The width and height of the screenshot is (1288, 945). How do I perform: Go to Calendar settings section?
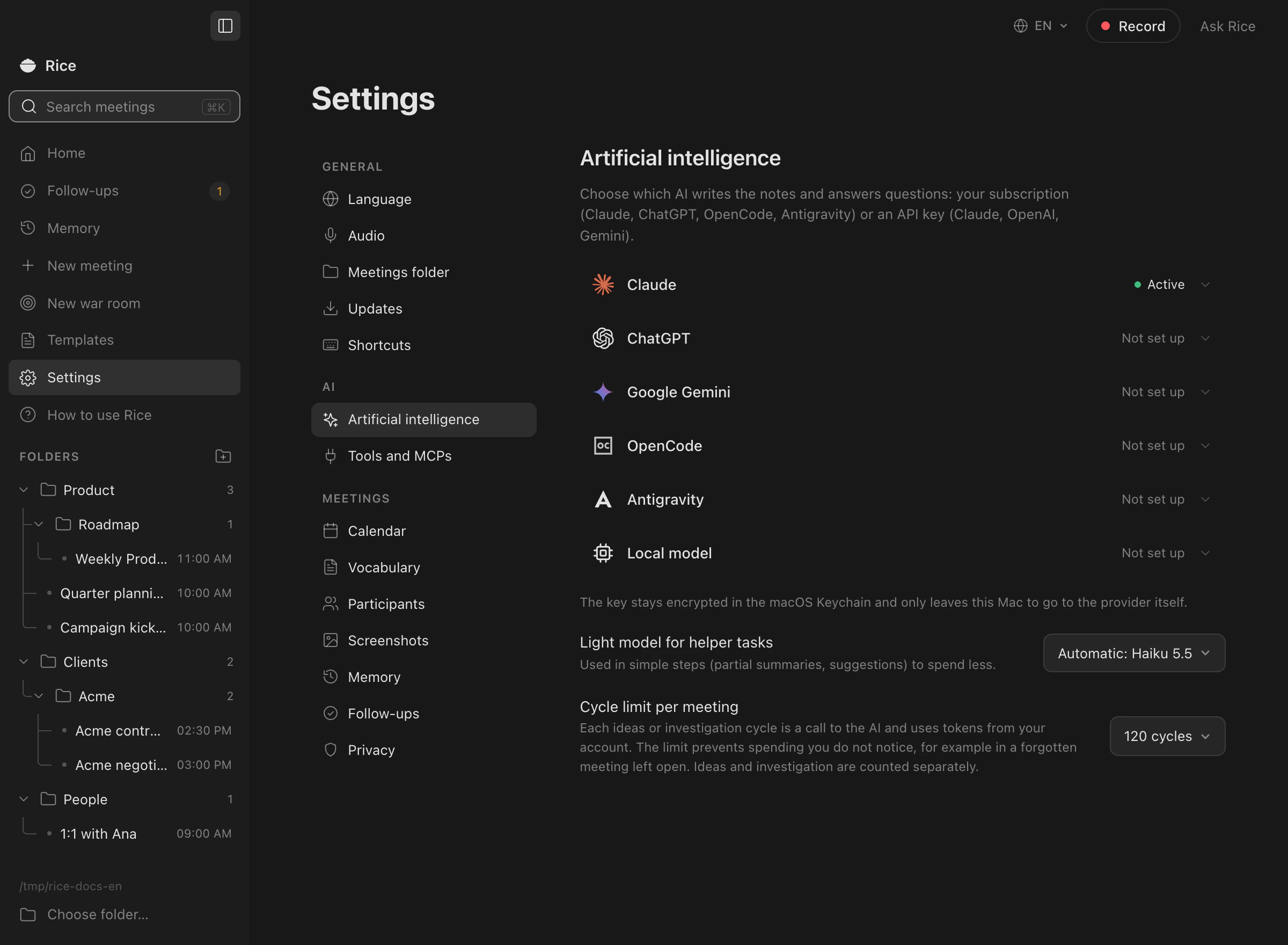(x=423, y=531)
